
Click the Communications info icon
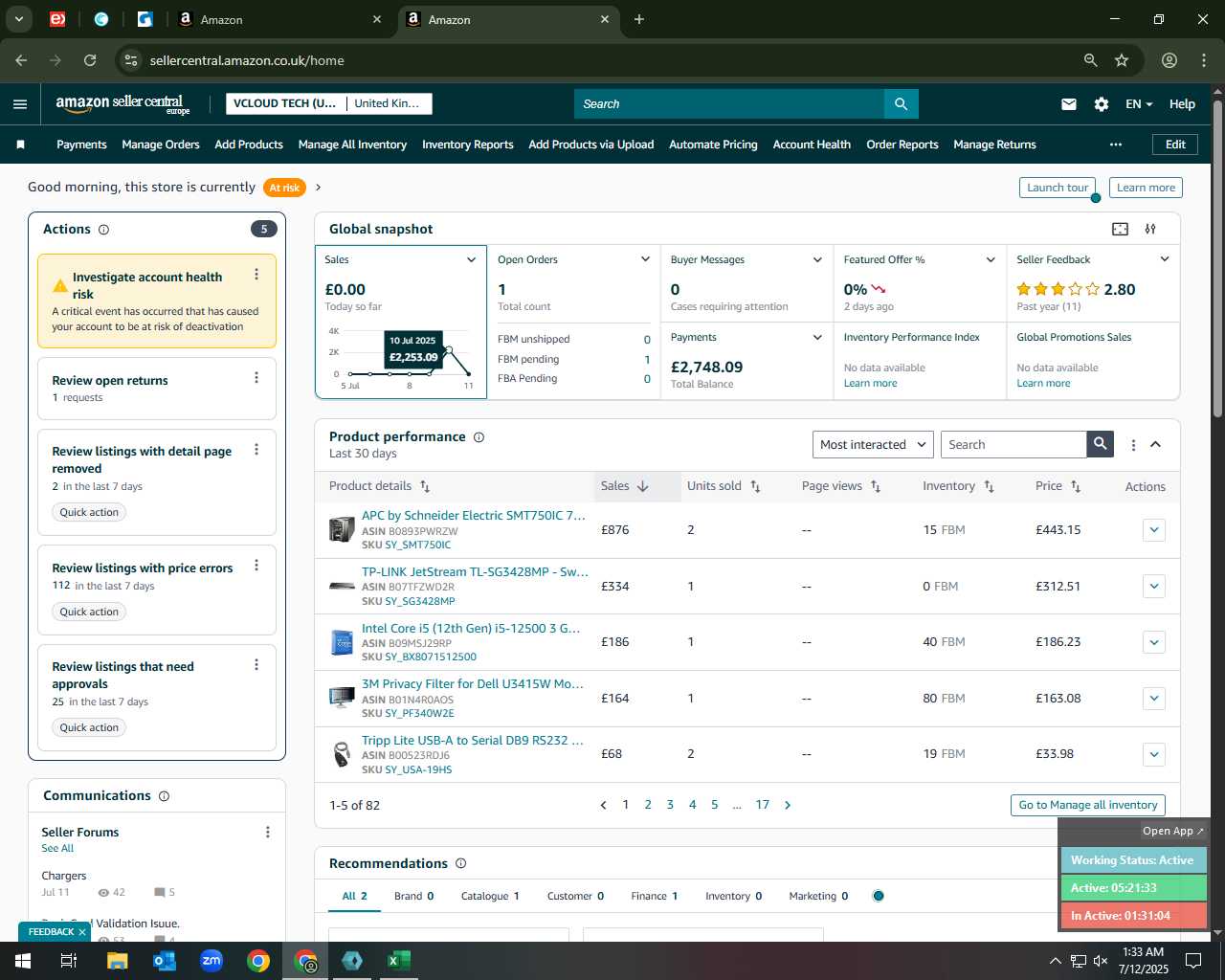click(164, 796)
